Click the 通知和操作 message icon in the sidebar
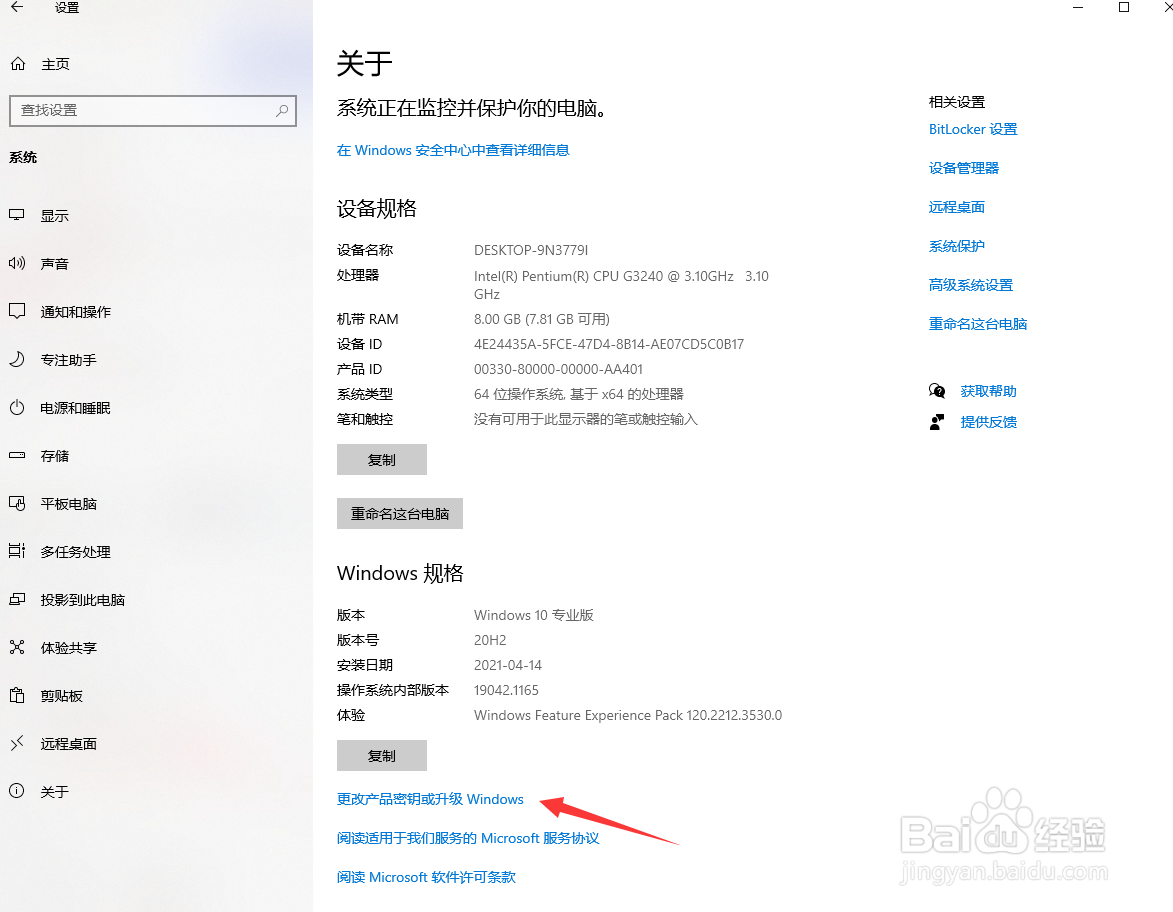Screen dimensions: 1173x912 click(17, 311)
